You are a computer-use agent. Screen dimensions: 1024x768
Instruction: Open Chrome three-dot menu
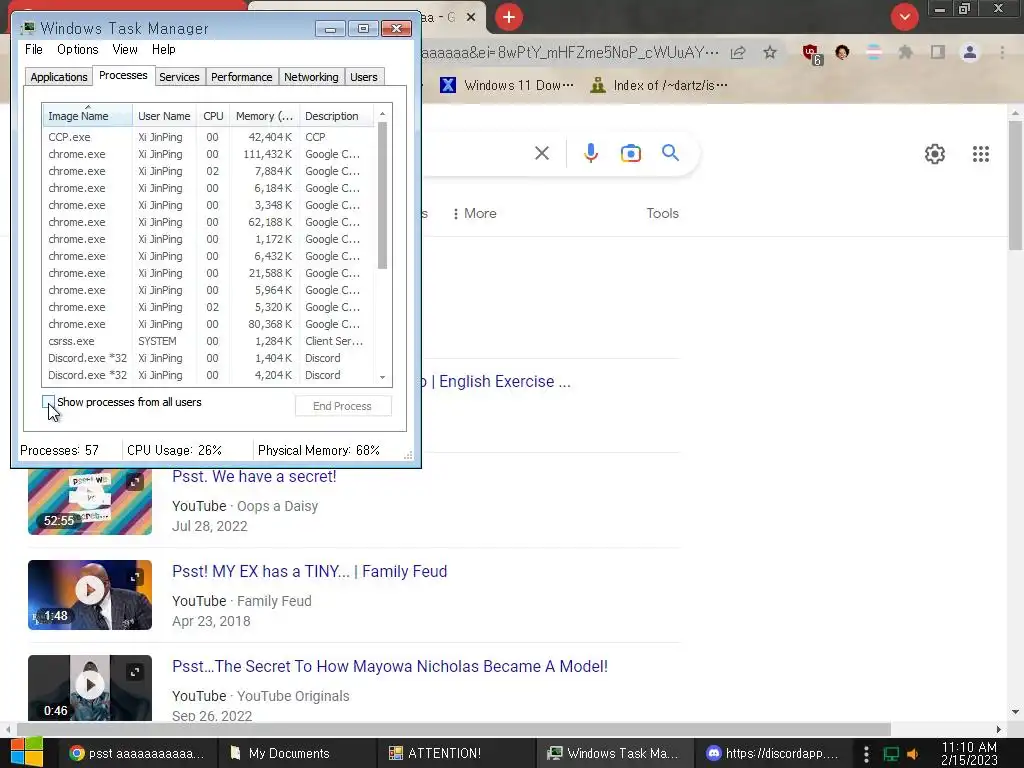coord(1002,52)
